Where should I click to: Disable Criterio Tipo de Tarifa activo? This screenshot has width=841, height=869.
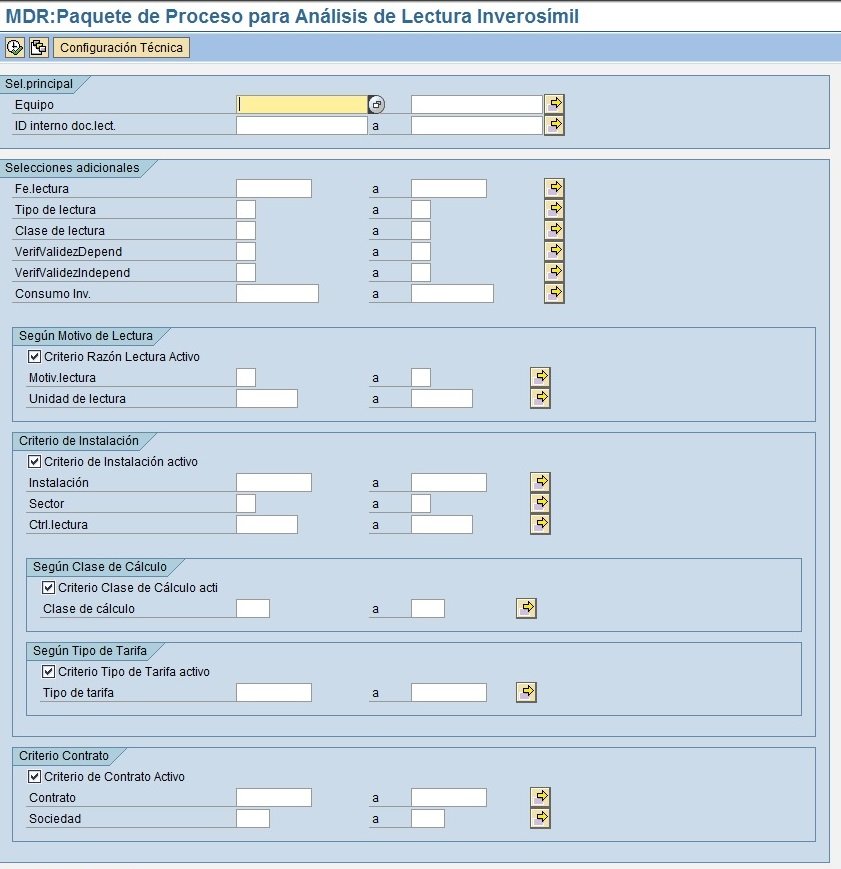[49, 671]
